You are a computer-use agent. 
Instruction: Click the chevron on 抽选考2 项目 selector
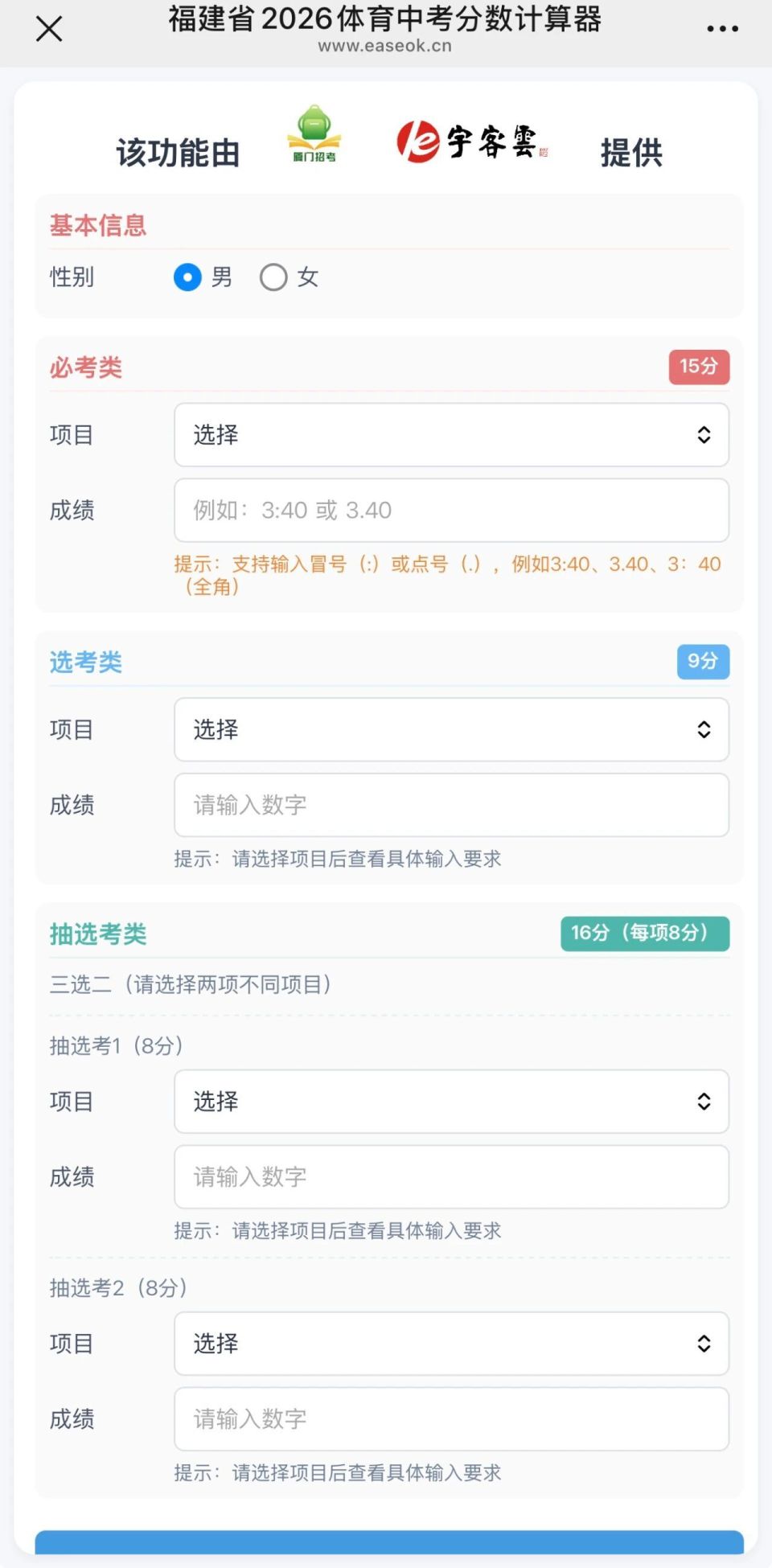click(x=704, y=1344)
